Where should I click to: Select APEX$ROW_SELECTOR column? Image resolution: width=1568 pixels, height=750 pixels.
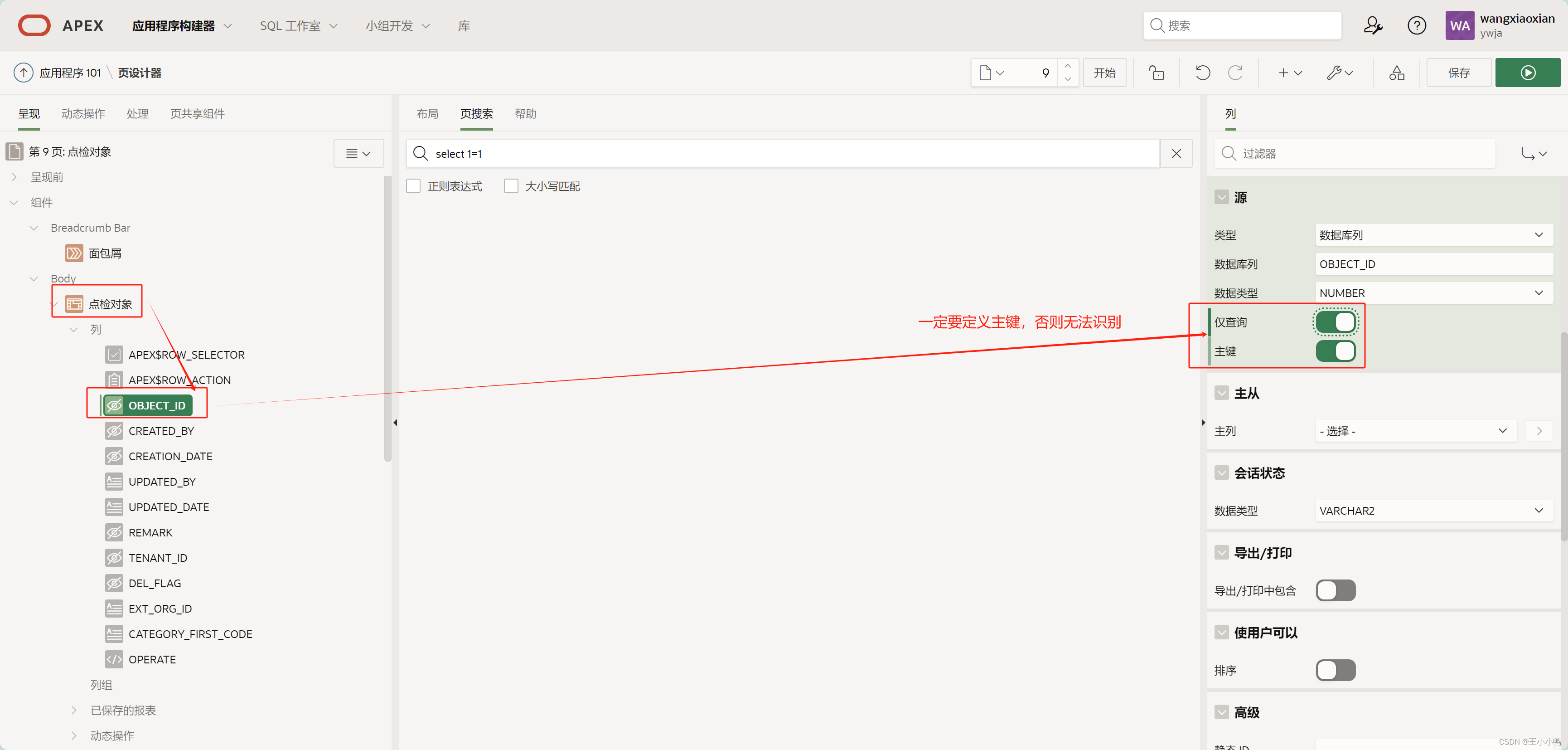coord(186,355)
